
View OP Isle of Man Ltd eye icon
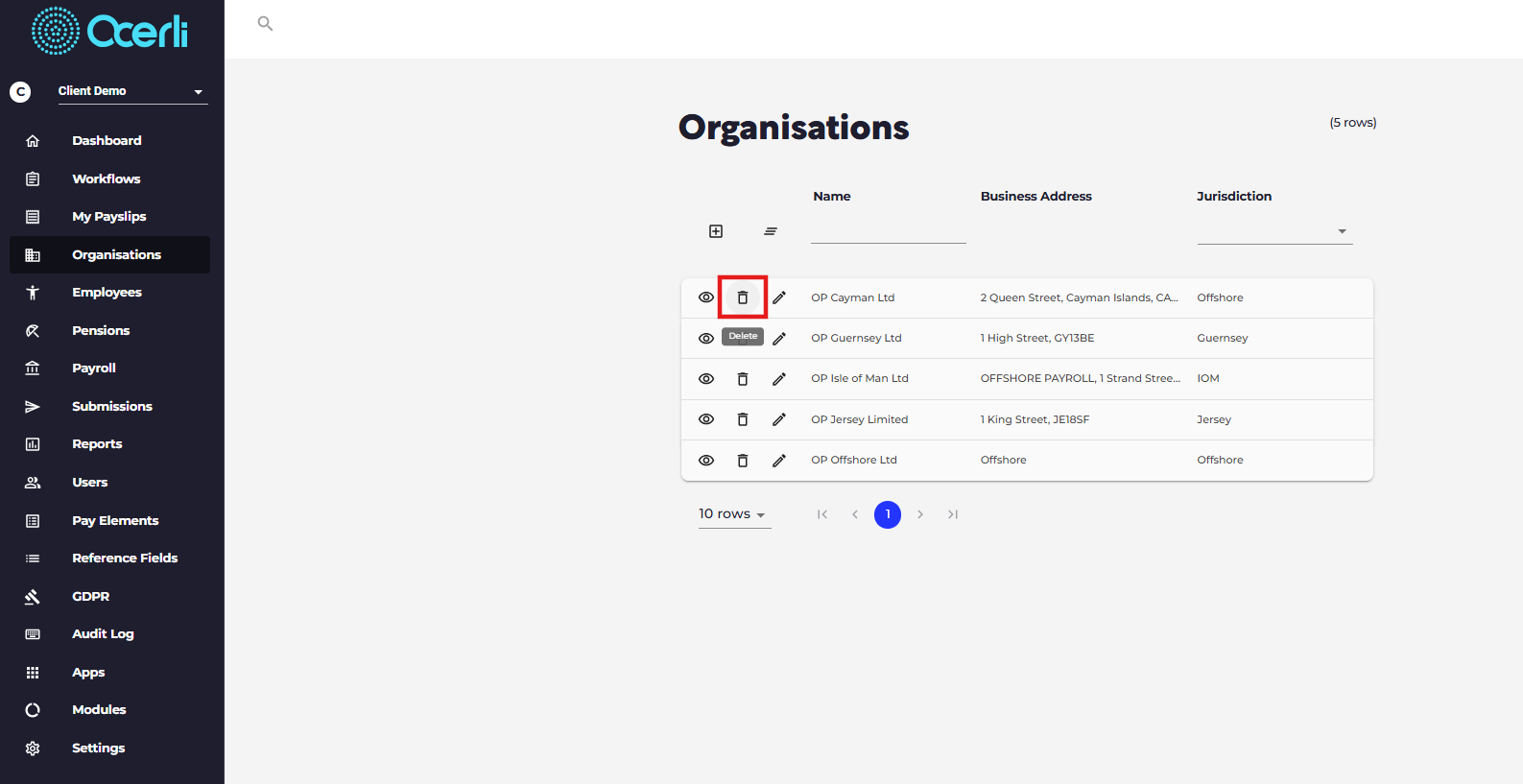click(x=706, y=379)
